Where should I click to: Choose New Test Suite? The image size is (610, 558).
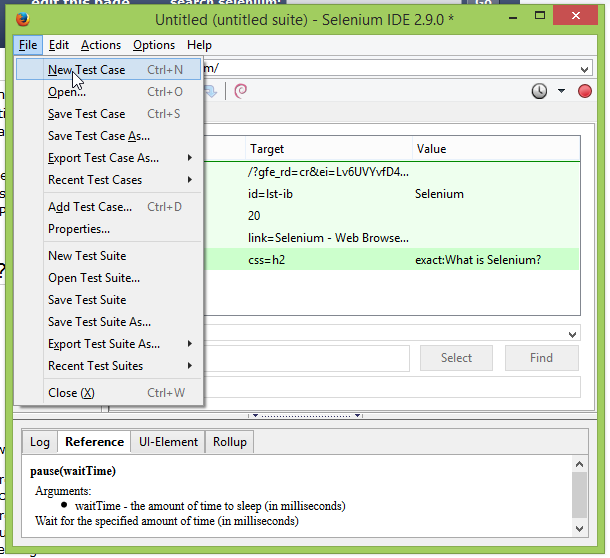(x=108, y=256)
